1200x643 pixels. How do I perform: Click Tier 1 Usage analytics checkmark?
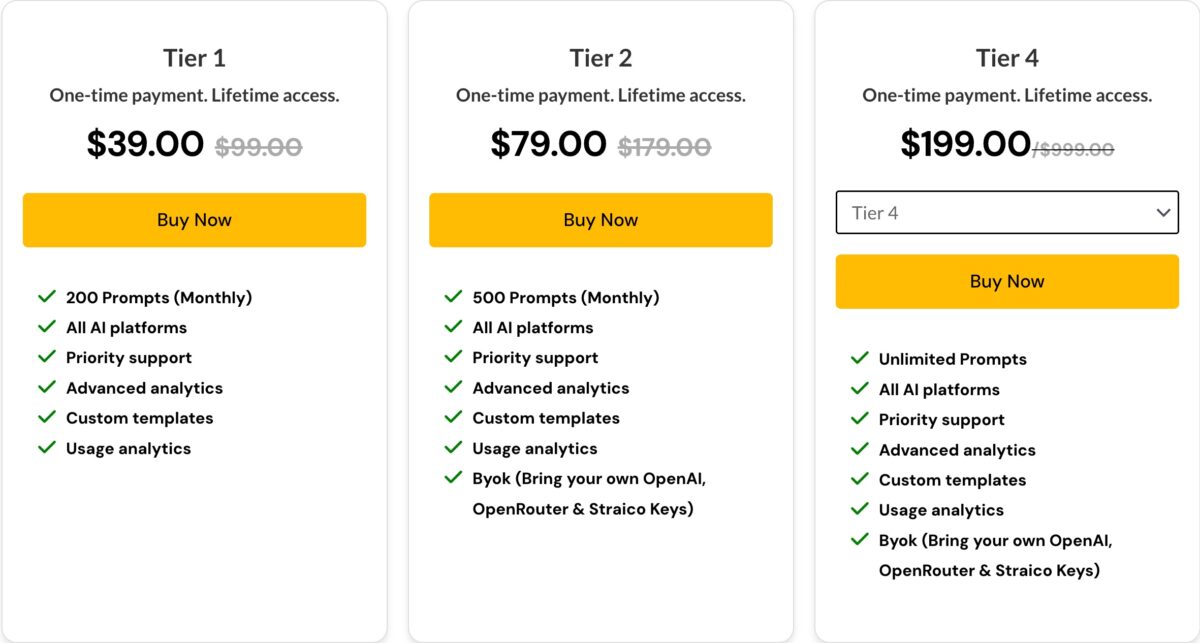tap(46, 447)
